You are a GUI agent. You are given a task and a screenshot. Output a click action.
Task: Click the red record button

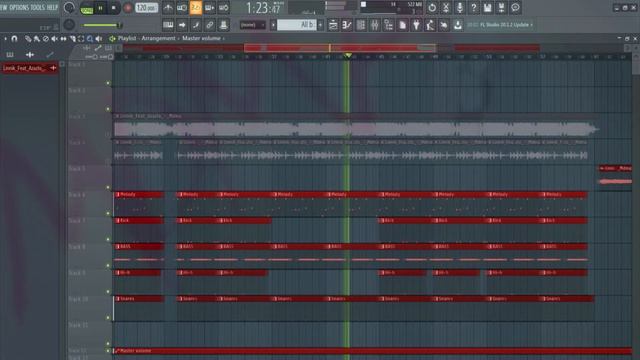[x=127, y=8]
